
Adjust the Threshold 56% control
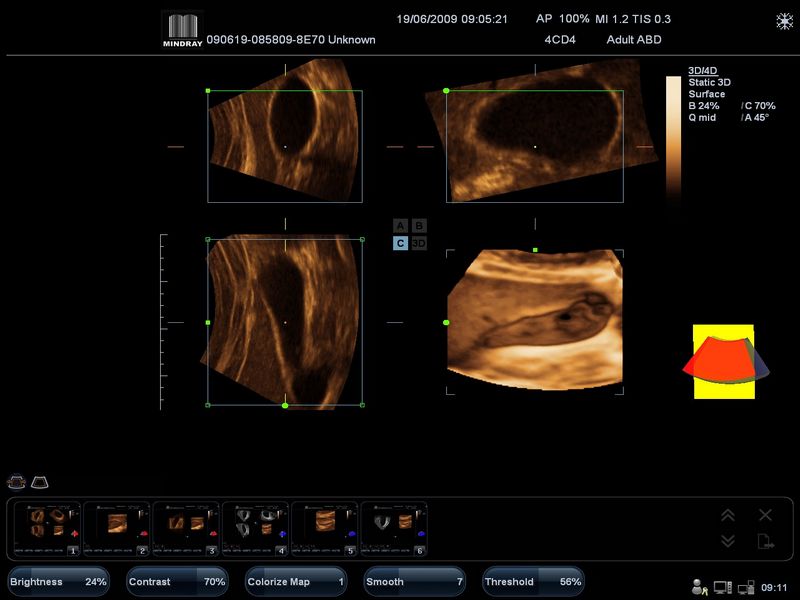click(x=533, y=581)
